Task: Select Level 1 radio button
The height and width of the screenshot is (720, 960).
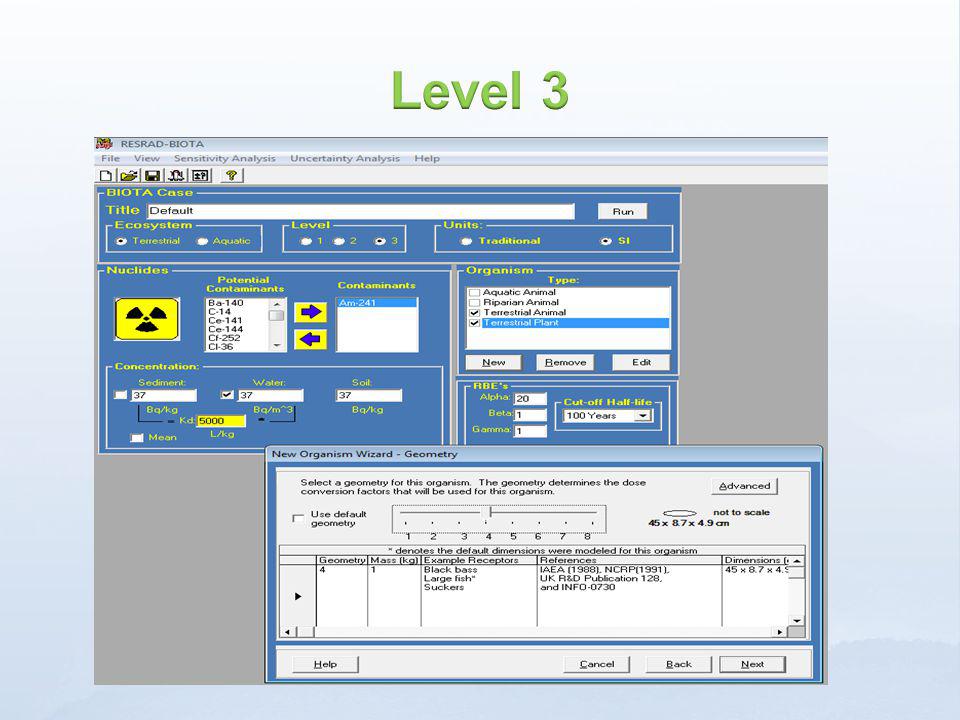Action: (306, 241)
